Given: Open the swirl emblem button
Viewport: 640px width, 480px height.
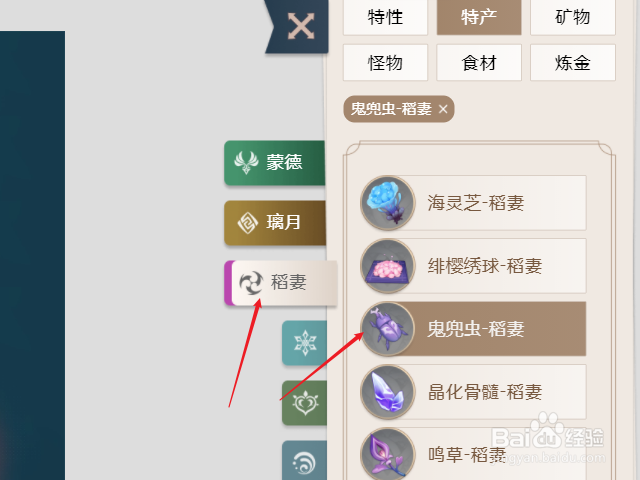Looking at the screenshot, I should pyautogui.click(x=304, y=461).
